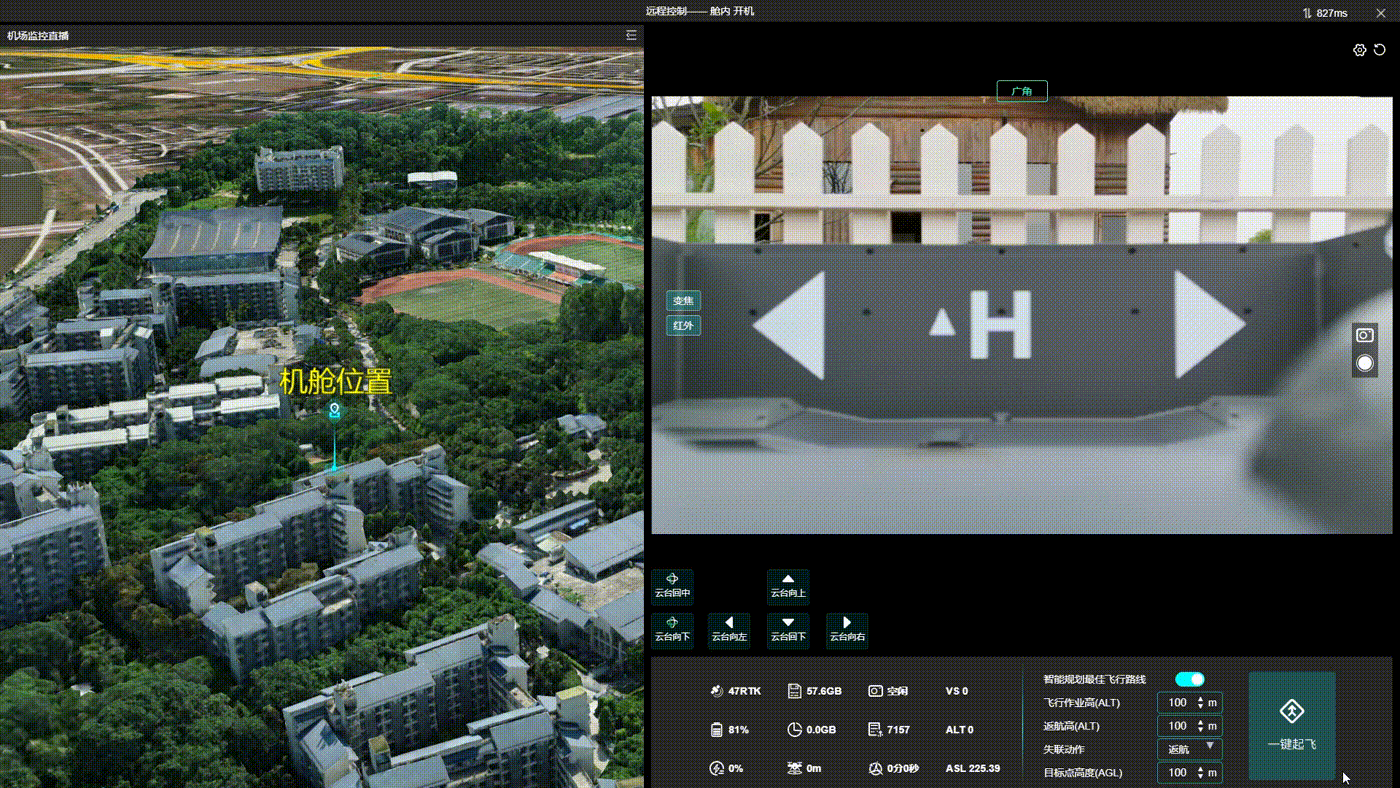1400x788 pixels.
Task: Switch camera to 红外 infrared mode
Action: click(684, 325)
